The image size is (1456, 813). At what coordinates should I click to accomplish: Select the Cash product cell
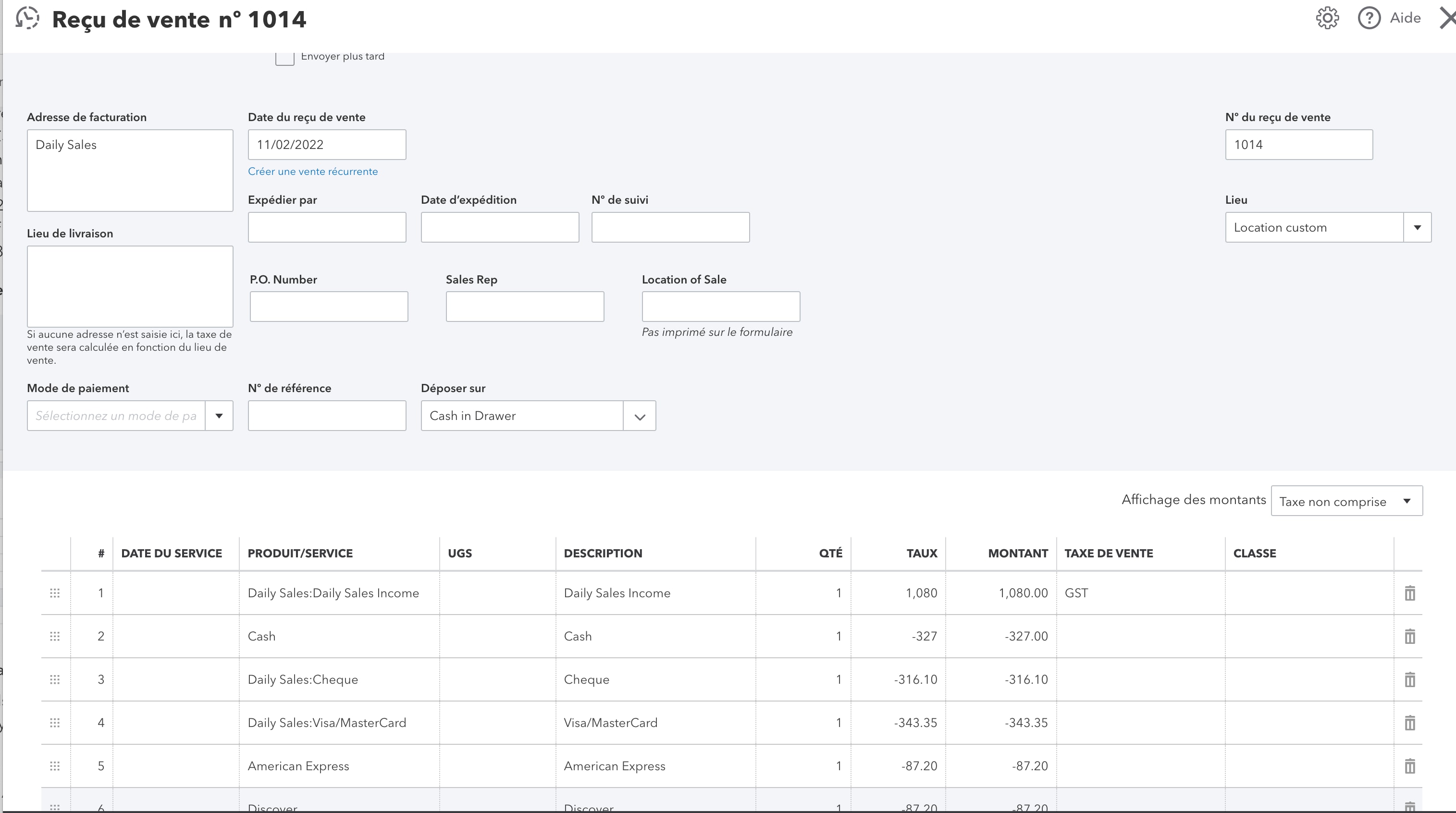point(339,636)
